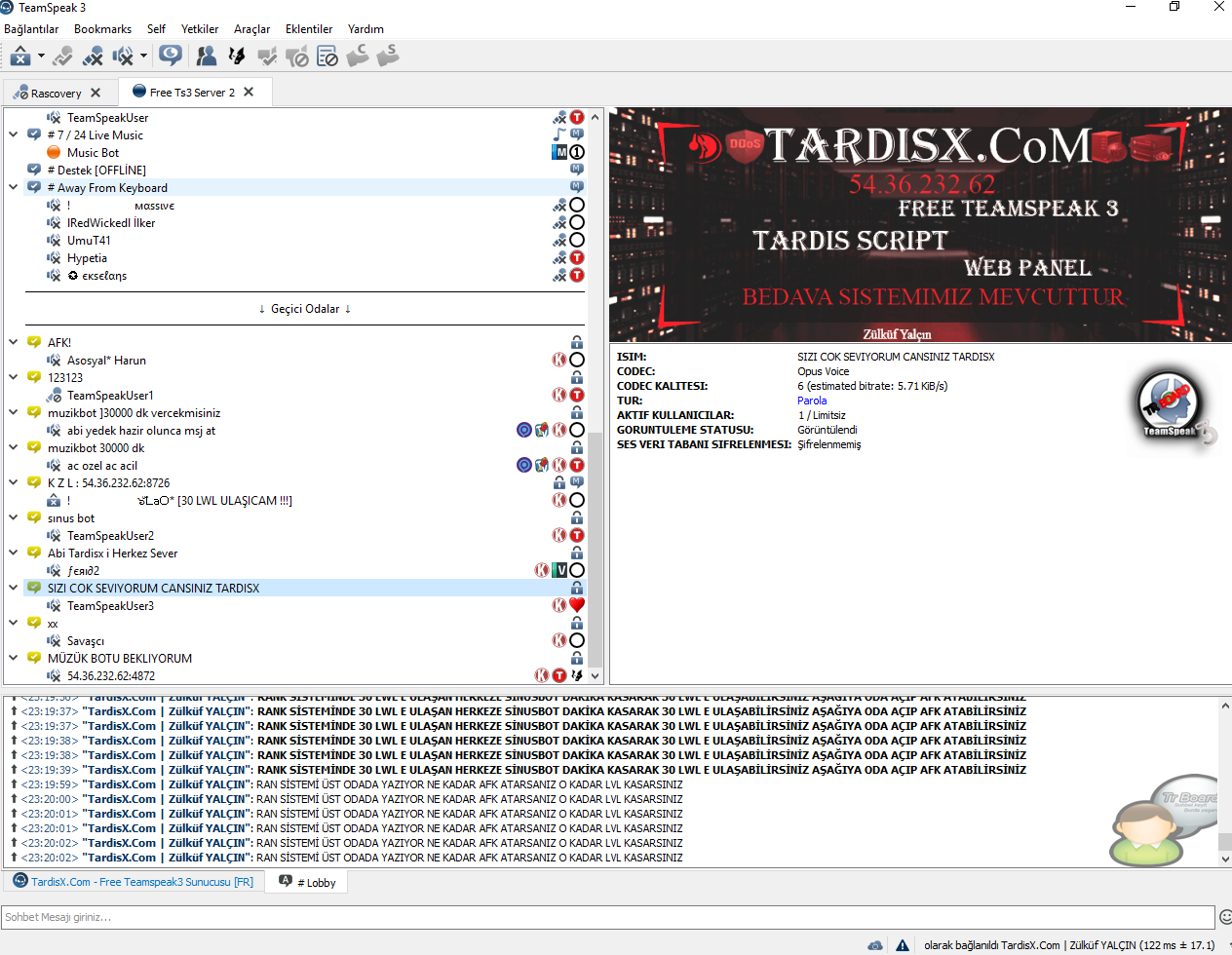Collapse the MÜZÜK BOTU BEKLIYORUM channel
1232x955 pixels.
14,658
